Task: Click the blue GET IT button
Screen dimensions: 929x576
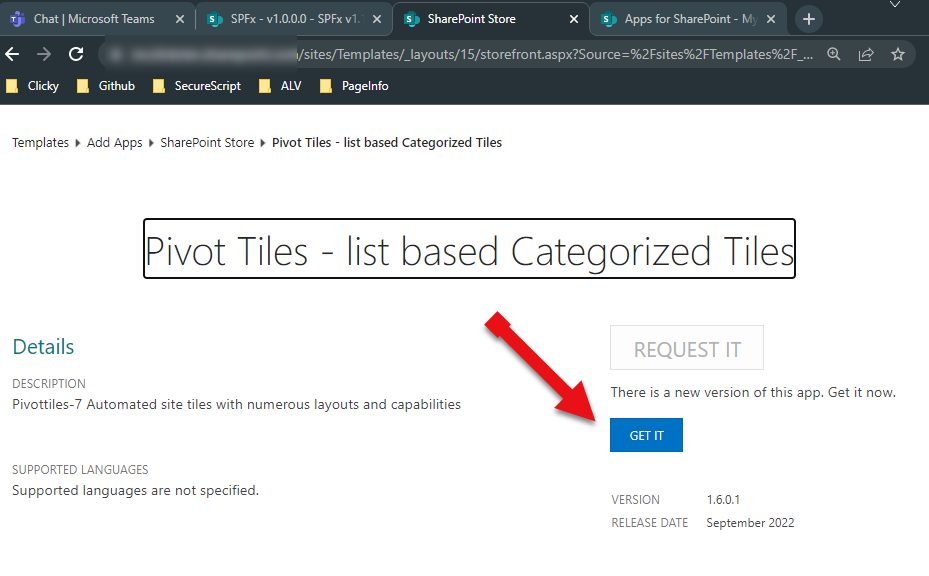Action: coord(646,435)
